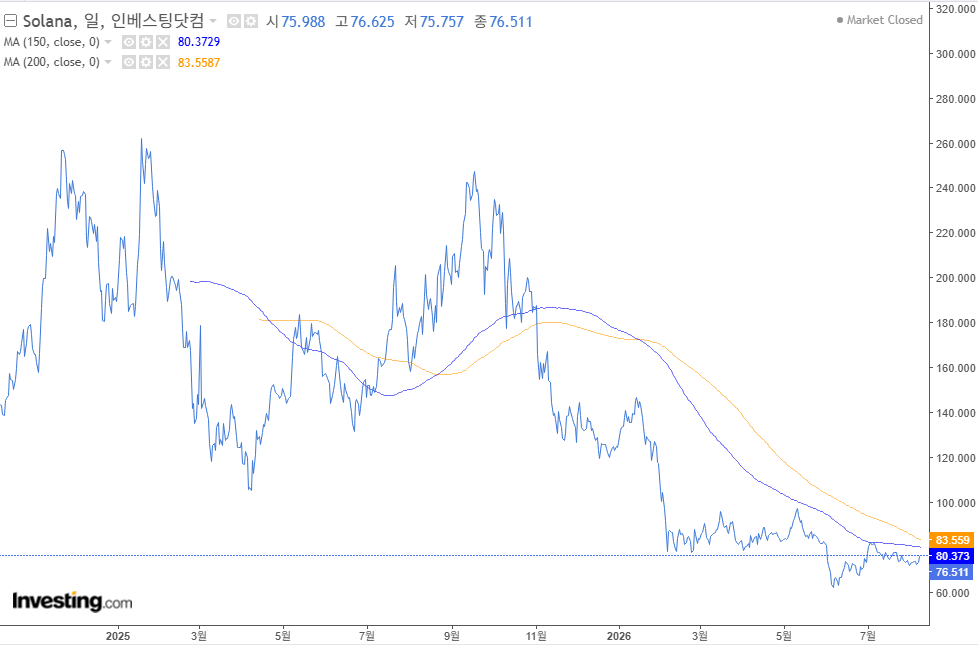Click the orange 83.559 price axis label
The height and width of the screenshot is (645, 978).
pyautogui.click(x=952, y=540)
